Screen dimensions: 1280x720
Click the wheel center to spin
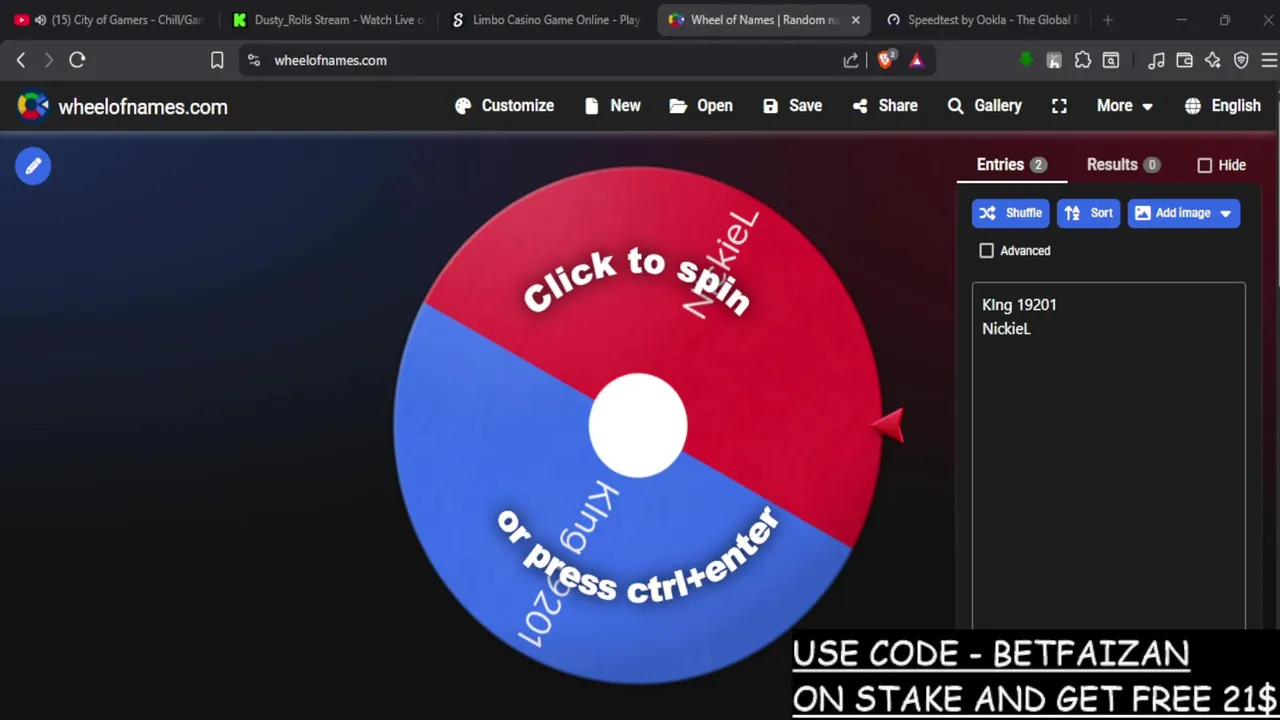[638, 425]
